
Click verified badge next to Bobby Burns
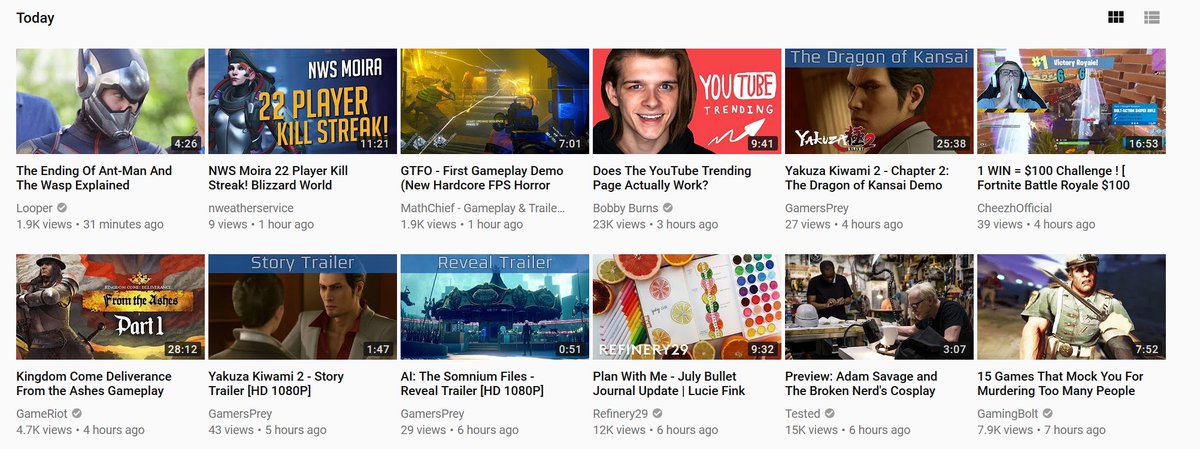(x=669, y=208)
